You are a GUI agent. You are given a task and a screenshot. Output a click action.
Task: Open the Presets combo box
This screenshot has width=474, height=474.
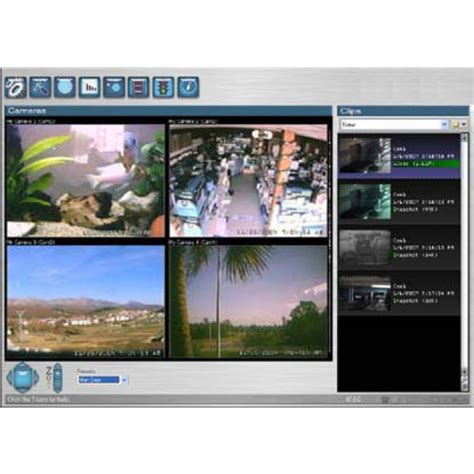pos(102,380)
